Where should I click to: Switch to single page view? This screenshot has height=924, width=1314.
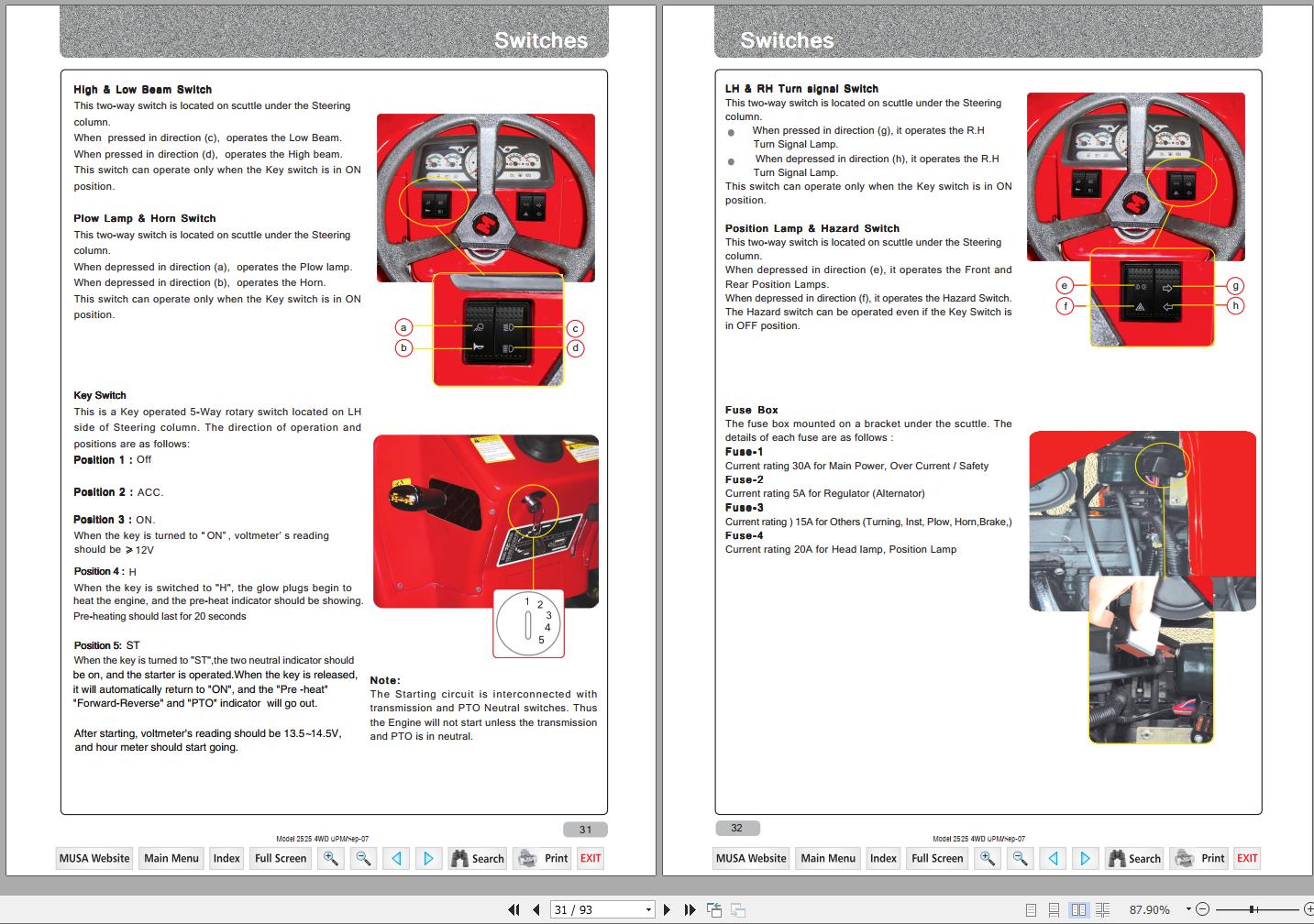click(1031, 910)
